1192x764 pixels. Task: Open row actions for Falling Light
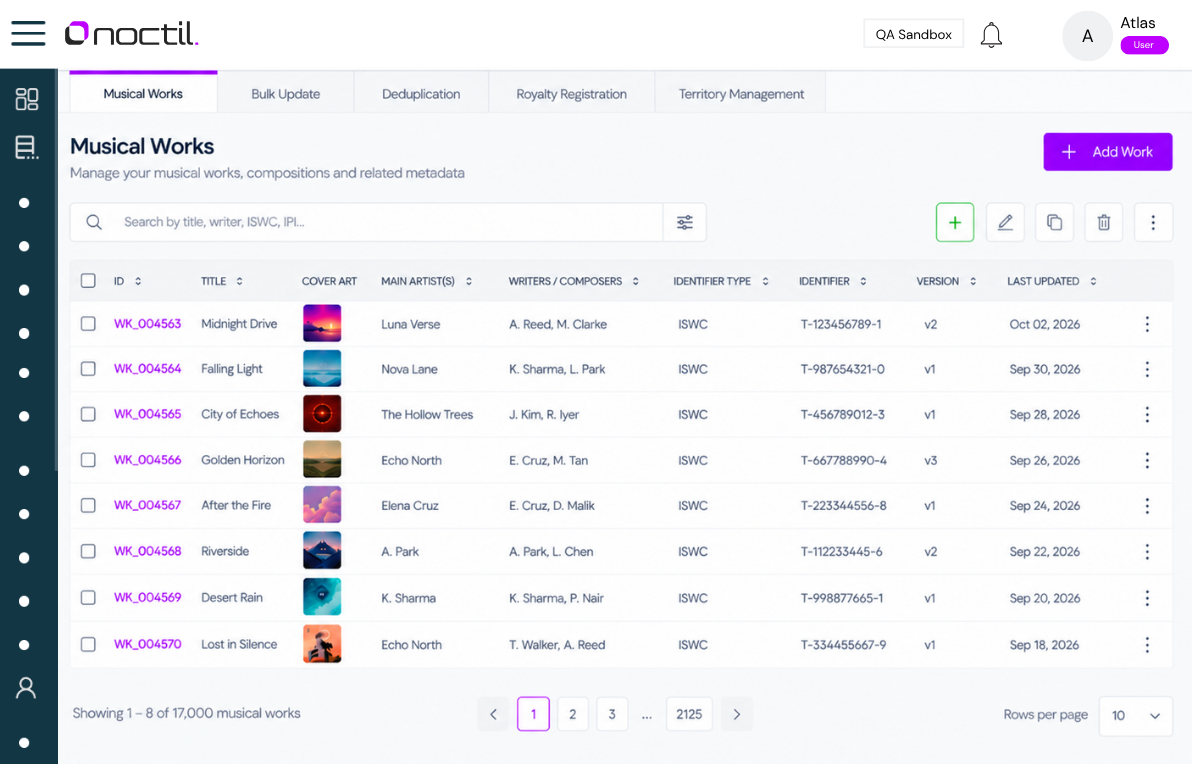click(x=1147, y=369)
